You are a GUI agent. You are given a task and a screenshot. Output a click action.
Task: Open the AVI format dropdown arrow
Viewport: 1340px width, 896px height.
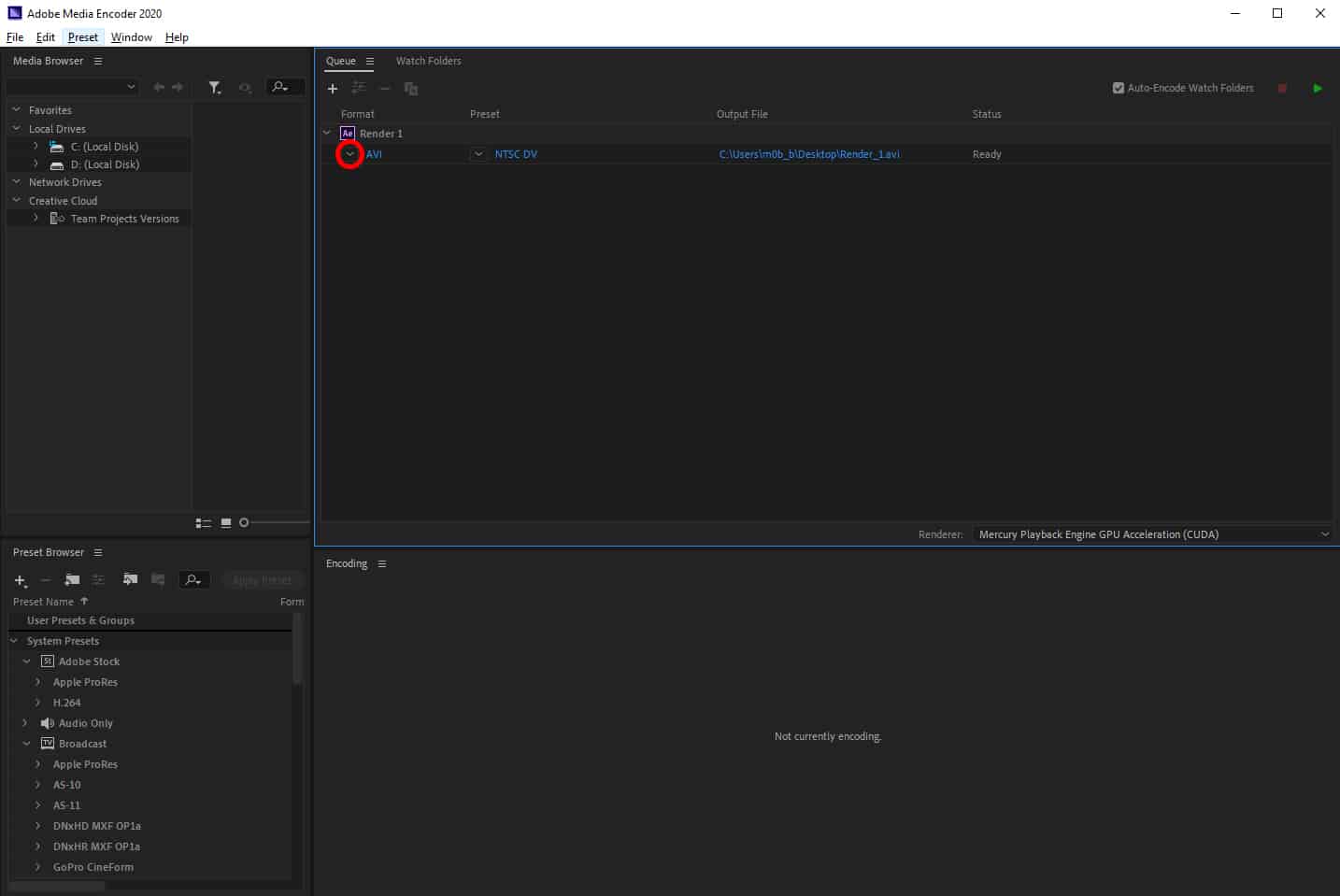349,154
